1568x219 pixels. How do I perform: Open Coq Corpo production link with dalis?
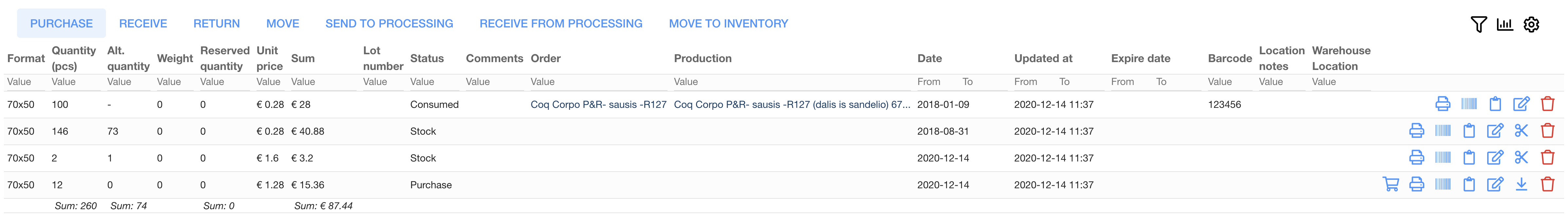[791, 105]
